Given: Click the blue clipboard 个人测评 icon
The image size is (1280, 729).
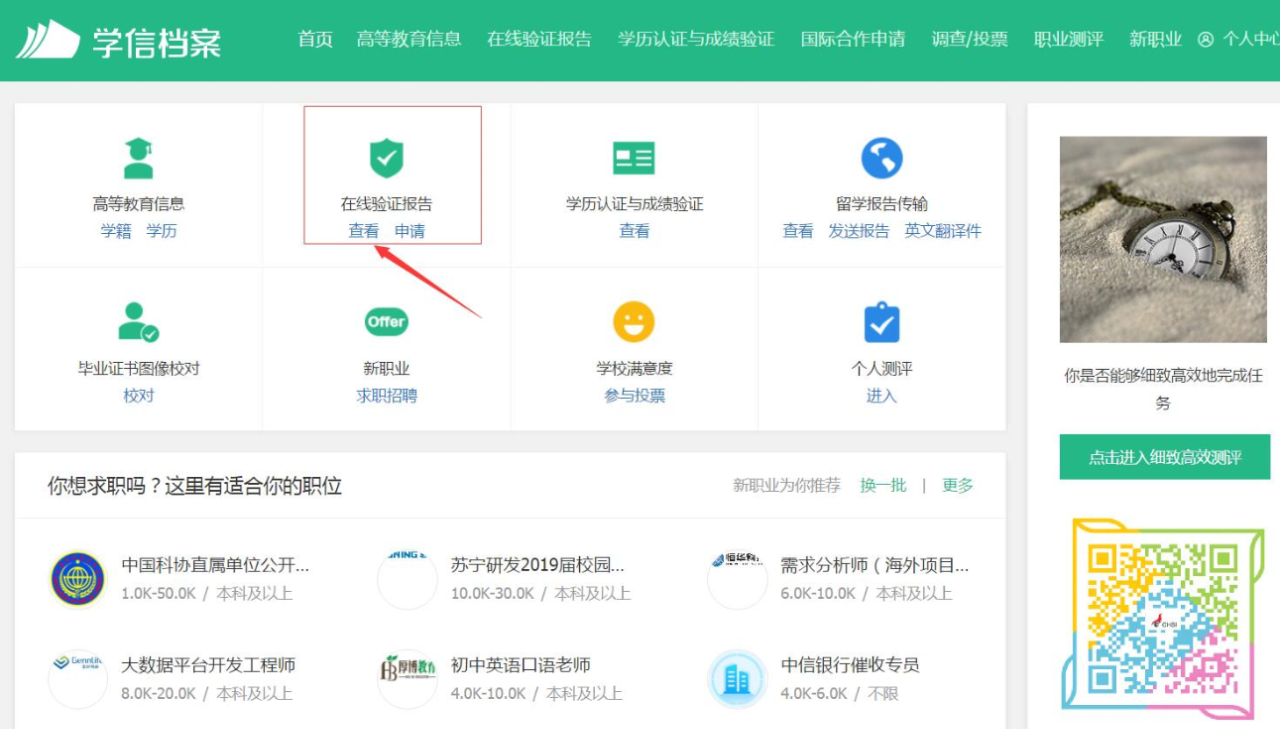Looking at the screenshot, I should tap(881, 322).
